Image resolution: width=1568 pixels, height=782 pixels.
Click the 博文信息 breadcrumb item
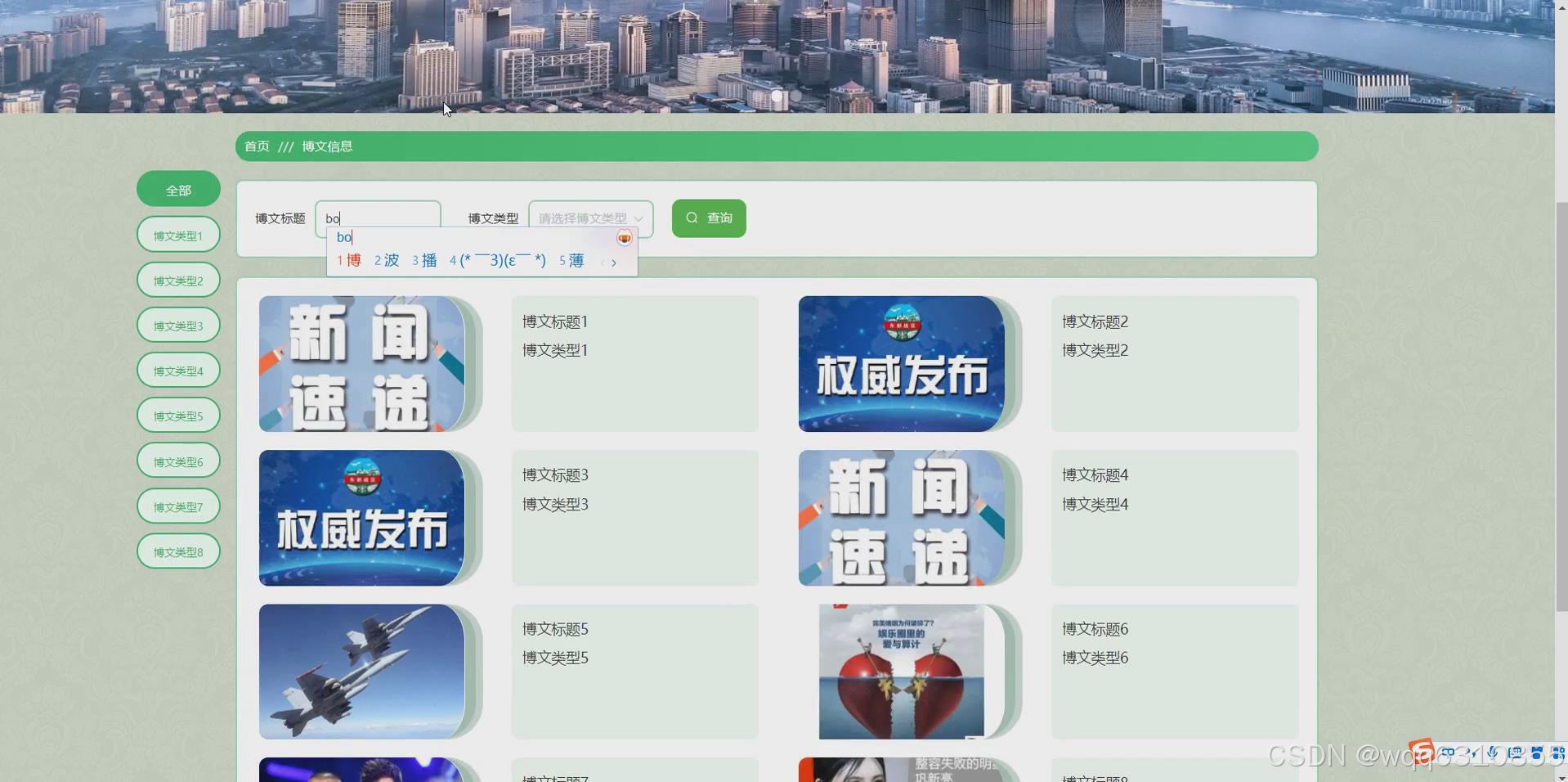pyautogui.click(x=327, y=146)
